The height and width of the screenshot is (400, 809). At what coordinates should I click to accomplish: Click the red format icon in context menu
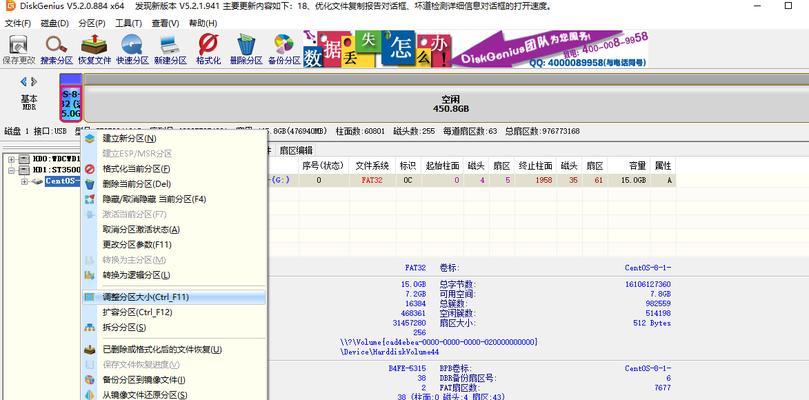point(90,169)
